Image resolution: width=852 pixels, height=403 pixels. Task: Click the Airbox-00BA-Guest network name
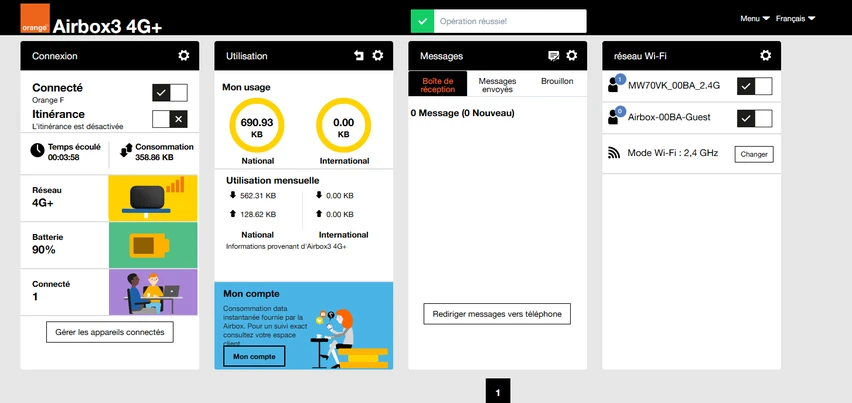click(669, 117)
